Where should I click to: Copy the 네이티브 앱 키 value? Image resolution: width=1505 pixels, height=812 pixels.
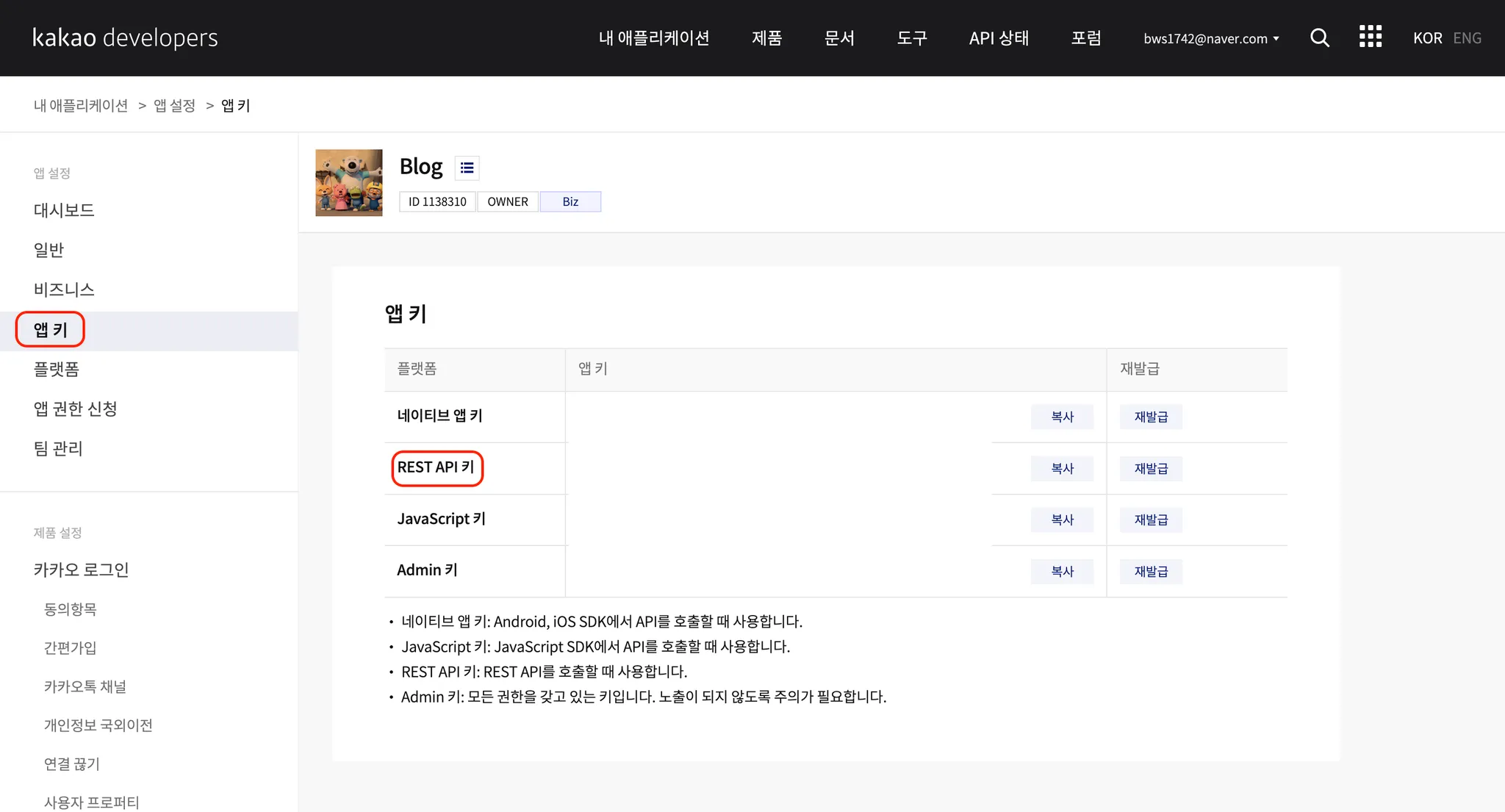[x=1062, y=417]
